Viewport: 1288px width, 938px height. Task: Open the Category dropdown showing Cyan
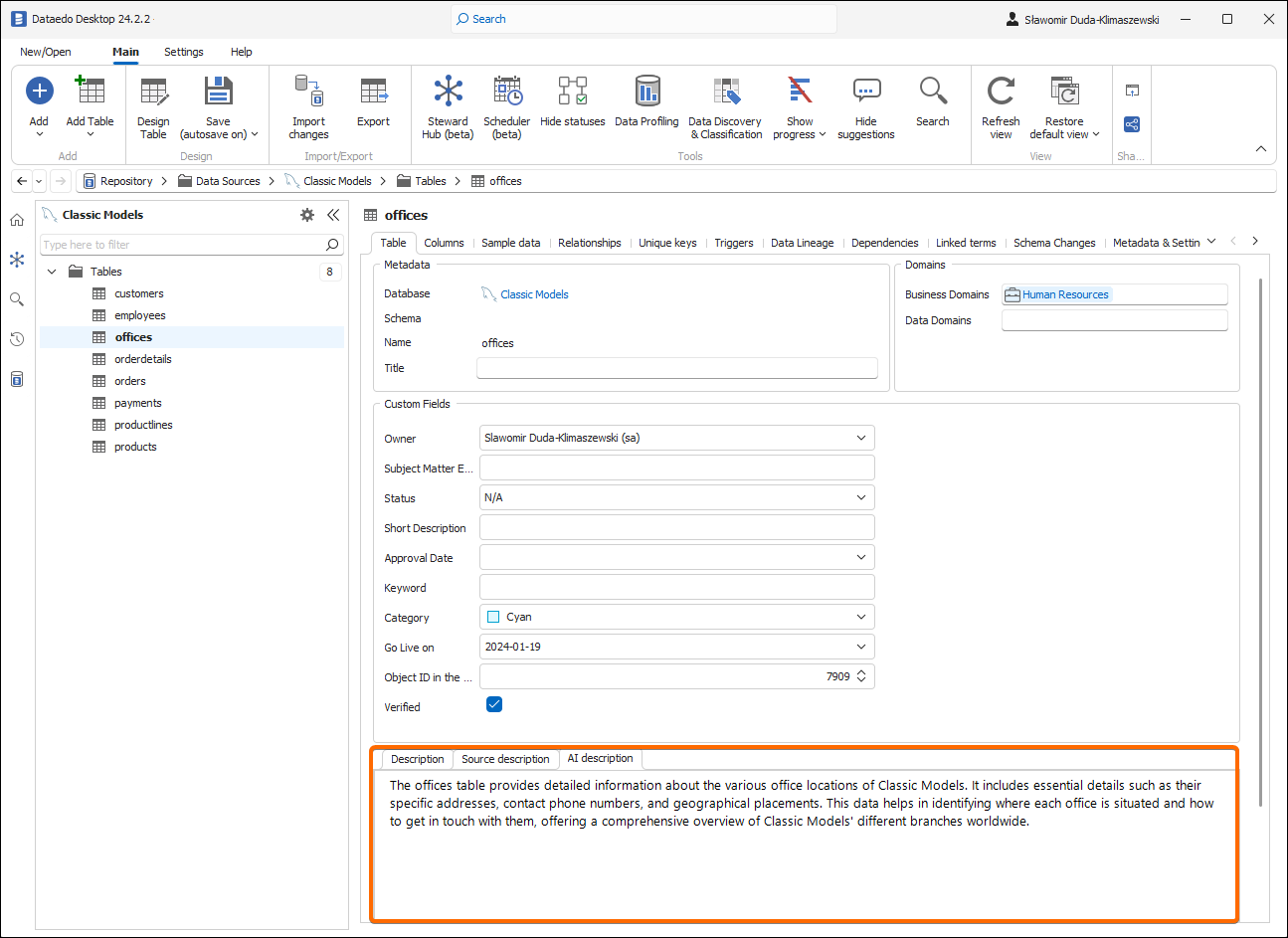pyautogui.click(x=861, y=617)
